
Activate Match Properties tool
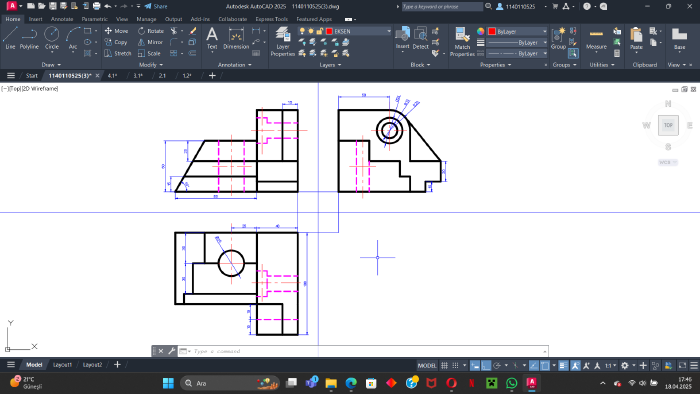point(462,41)
